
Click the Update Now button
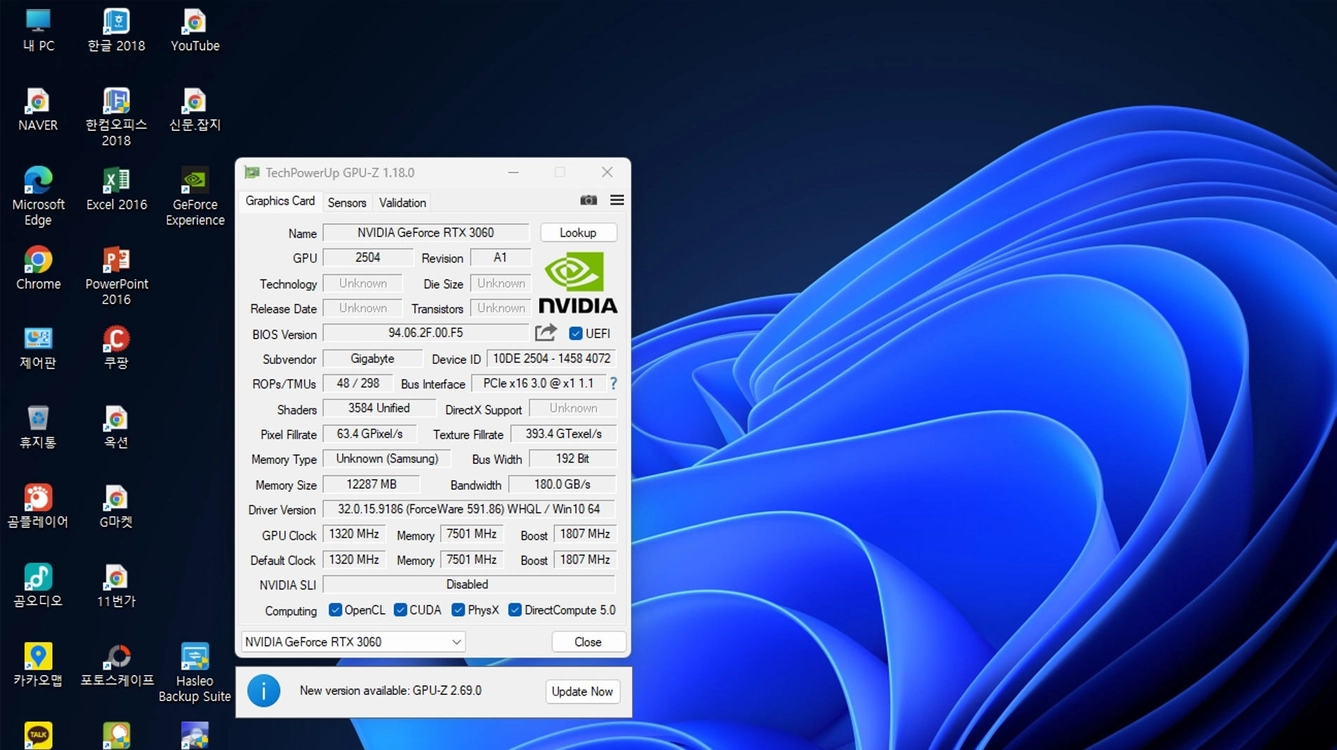[582, 691]
